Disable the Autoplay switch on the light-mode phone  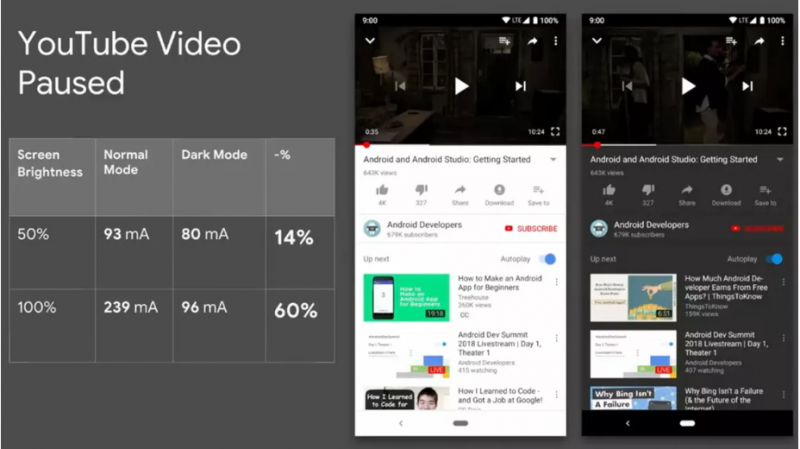(x=546, y=259)
